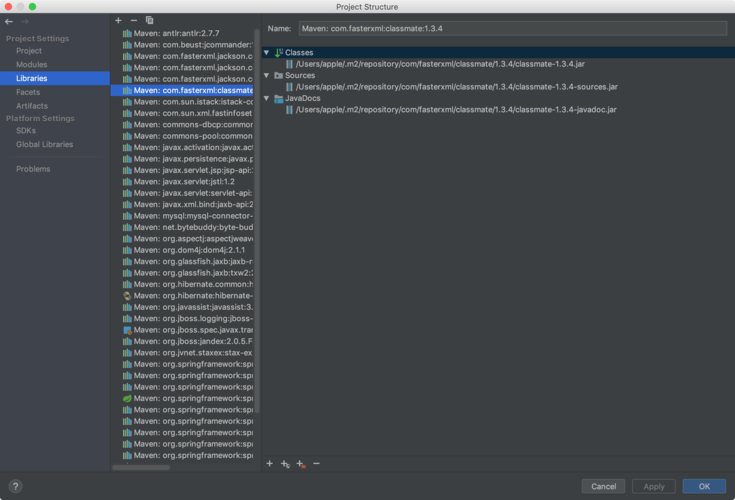Collapse the Classes tree node
The image size is (735, 500).
coord(267,52)
